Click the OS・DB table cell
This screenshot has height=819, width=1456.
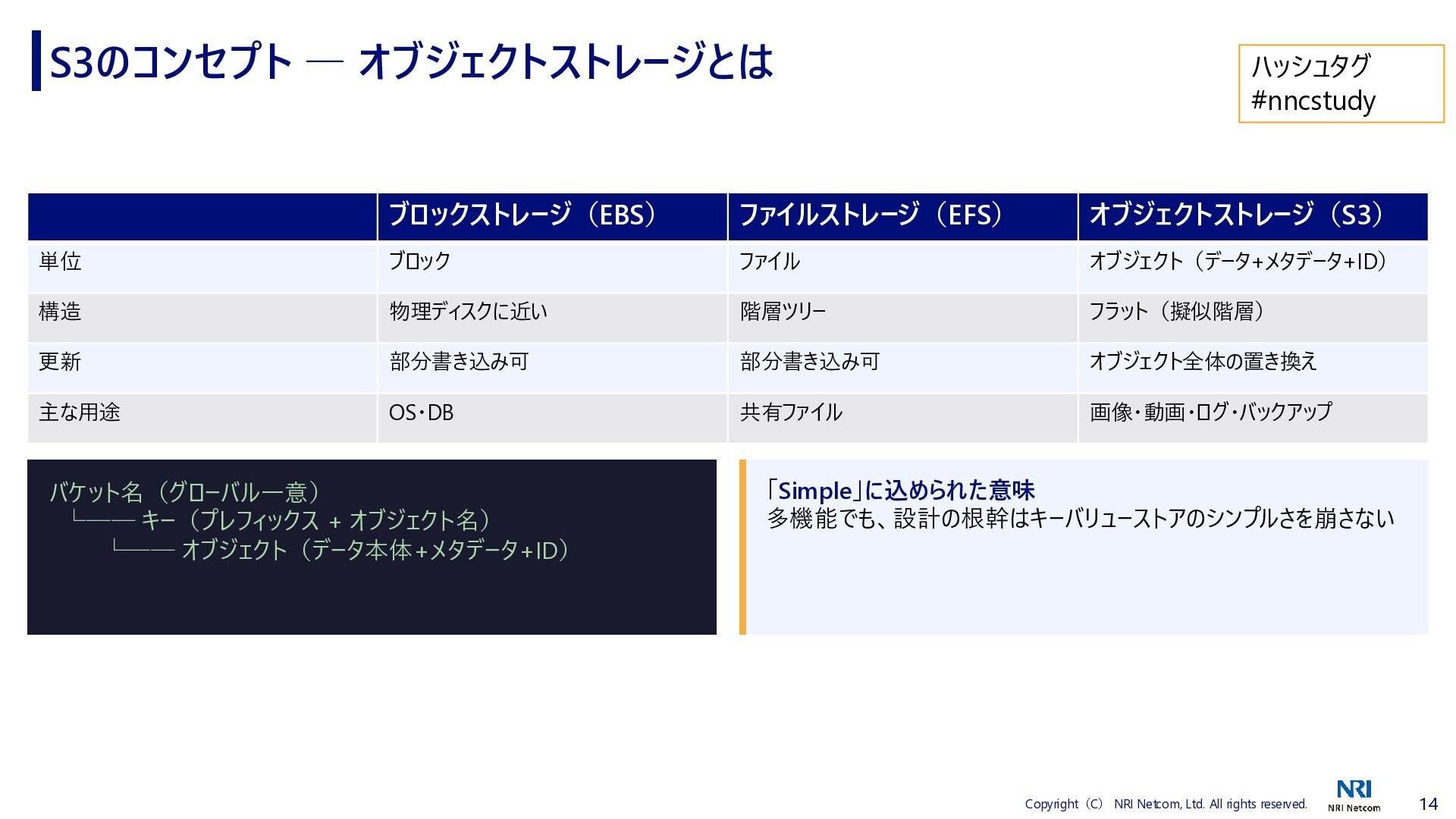pos(421,413)
